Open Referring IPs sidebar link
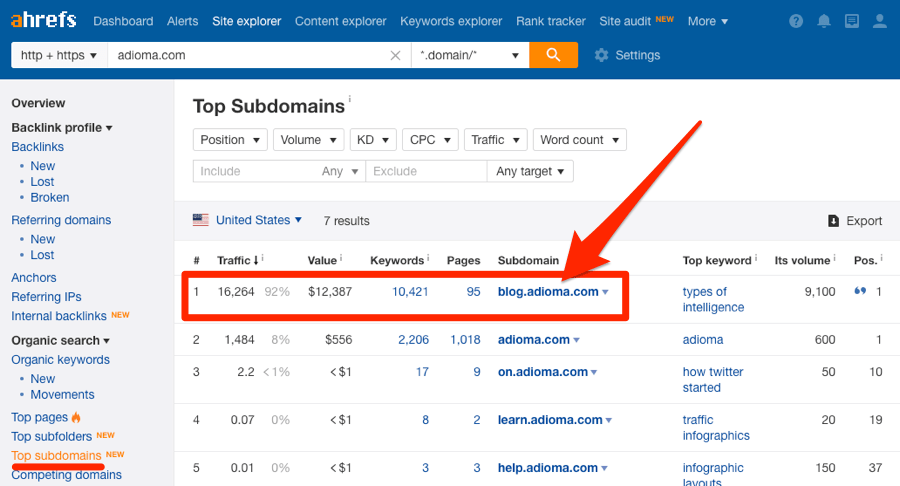Viewport: 900px width, 486px height. point(46,297)
